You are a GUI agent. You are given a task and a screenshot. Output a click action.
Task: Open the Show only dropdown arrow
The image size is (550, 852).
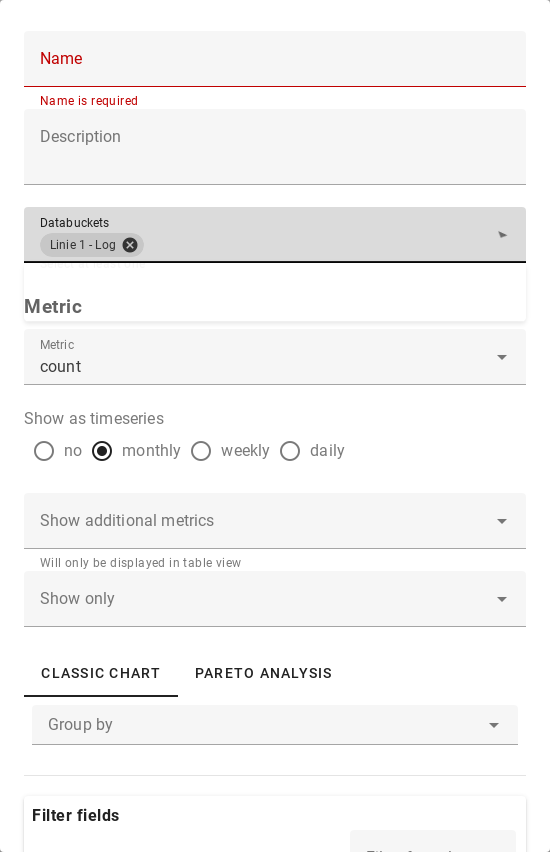[502, 599]
